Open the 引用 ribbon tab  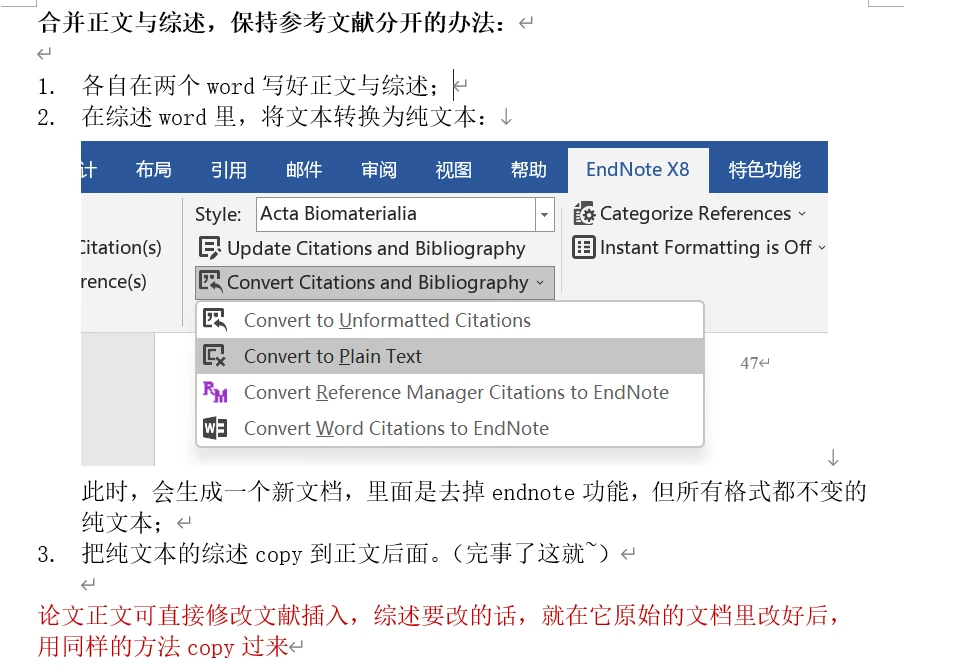[229, 170]
